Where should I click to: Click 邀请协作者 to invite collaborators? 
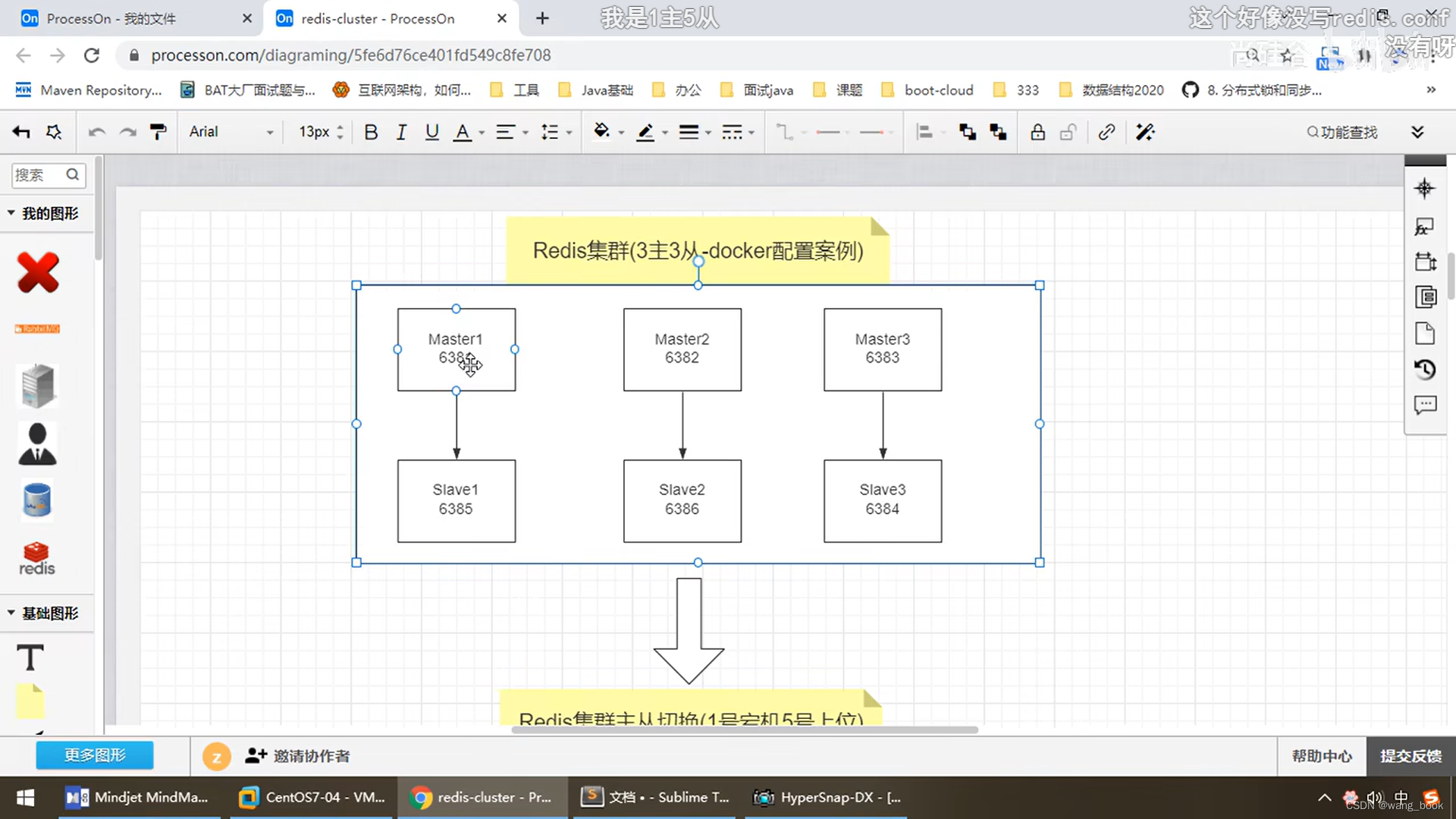click(x=296, y=756)
